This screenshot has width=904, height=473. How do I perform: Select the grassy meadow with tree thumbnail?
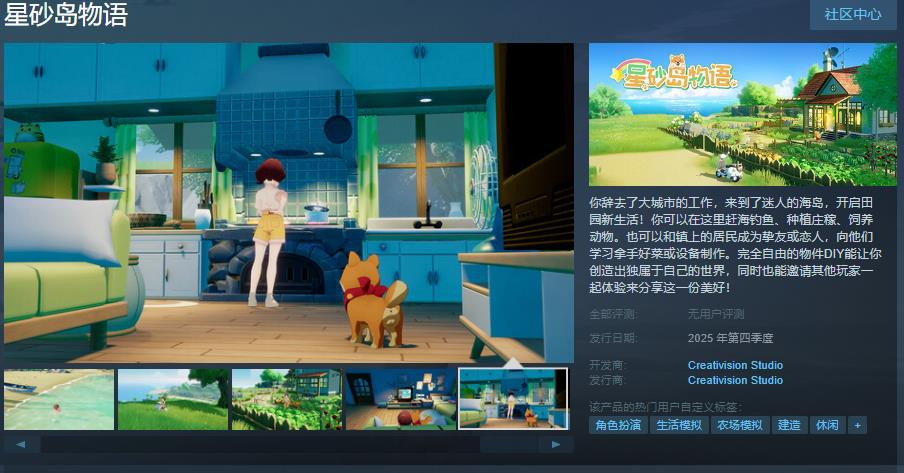pyautogui.click(x=172, y=399)
